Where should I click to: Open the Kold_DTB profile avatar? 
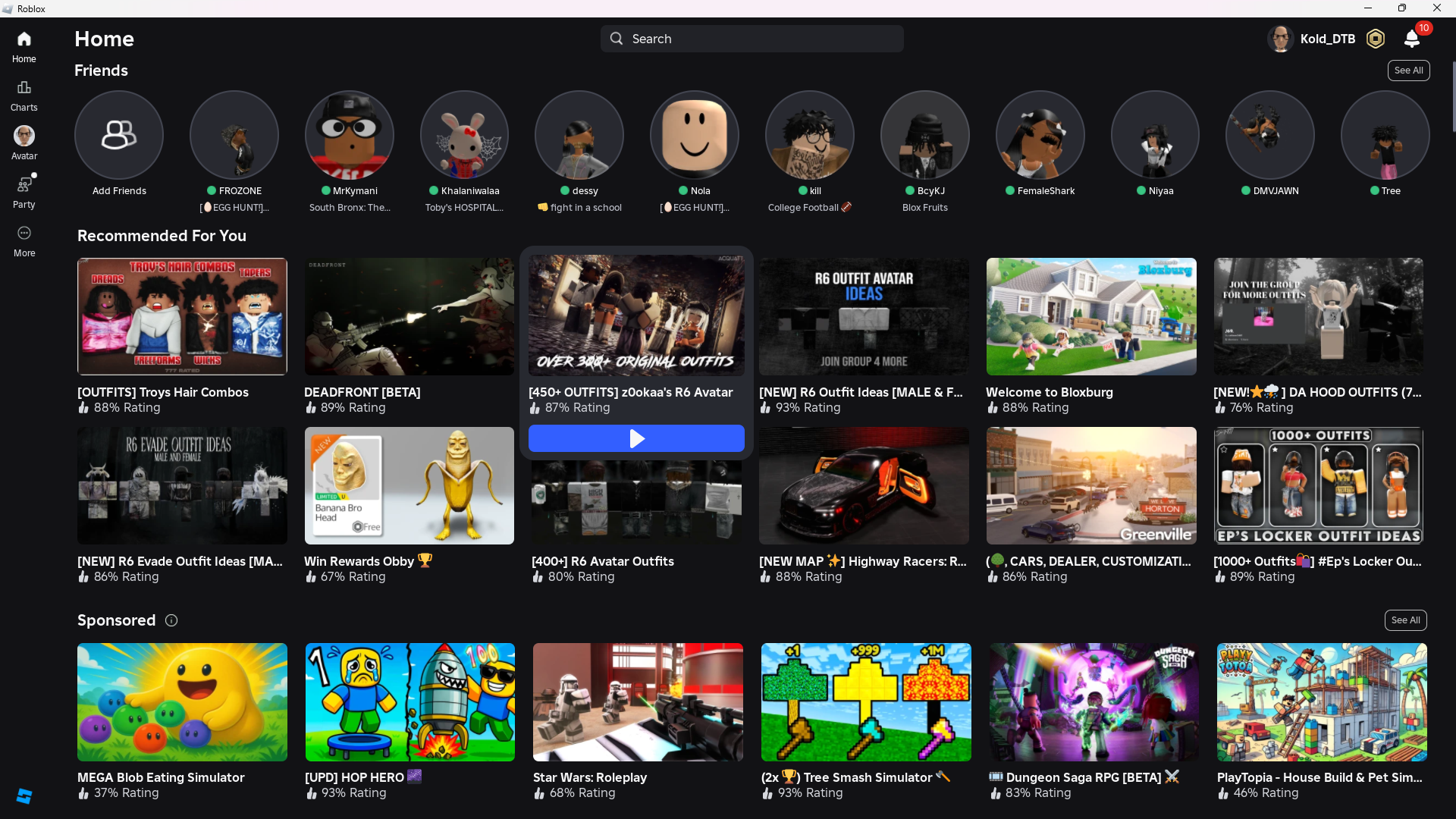[1281, 39]
